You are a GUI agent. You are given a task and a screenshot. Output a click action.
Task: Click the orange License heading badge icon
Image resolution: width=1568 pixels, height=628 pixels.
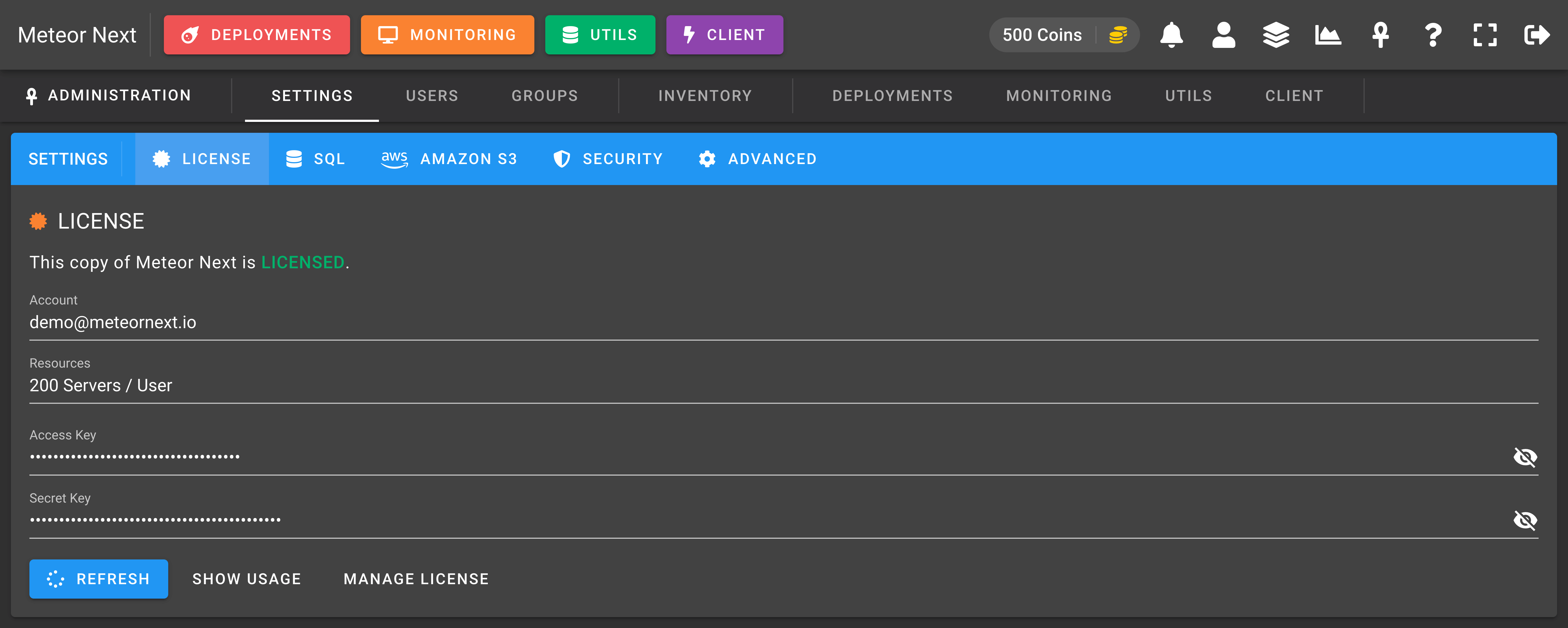(x=38, y=221)
